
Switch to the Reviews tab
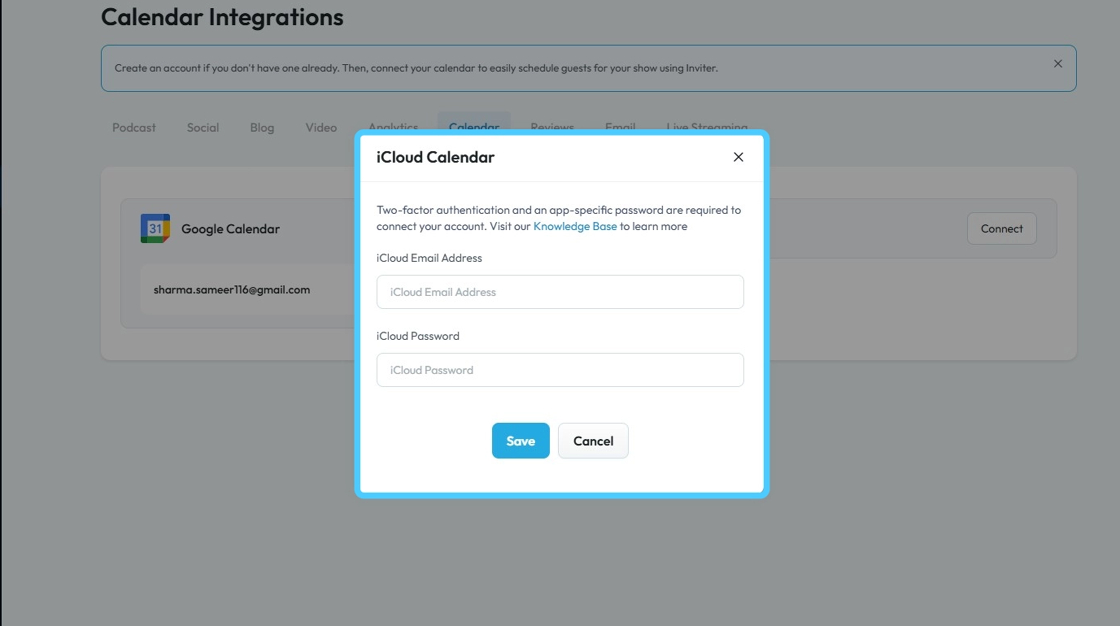click(x=552, y=127)
